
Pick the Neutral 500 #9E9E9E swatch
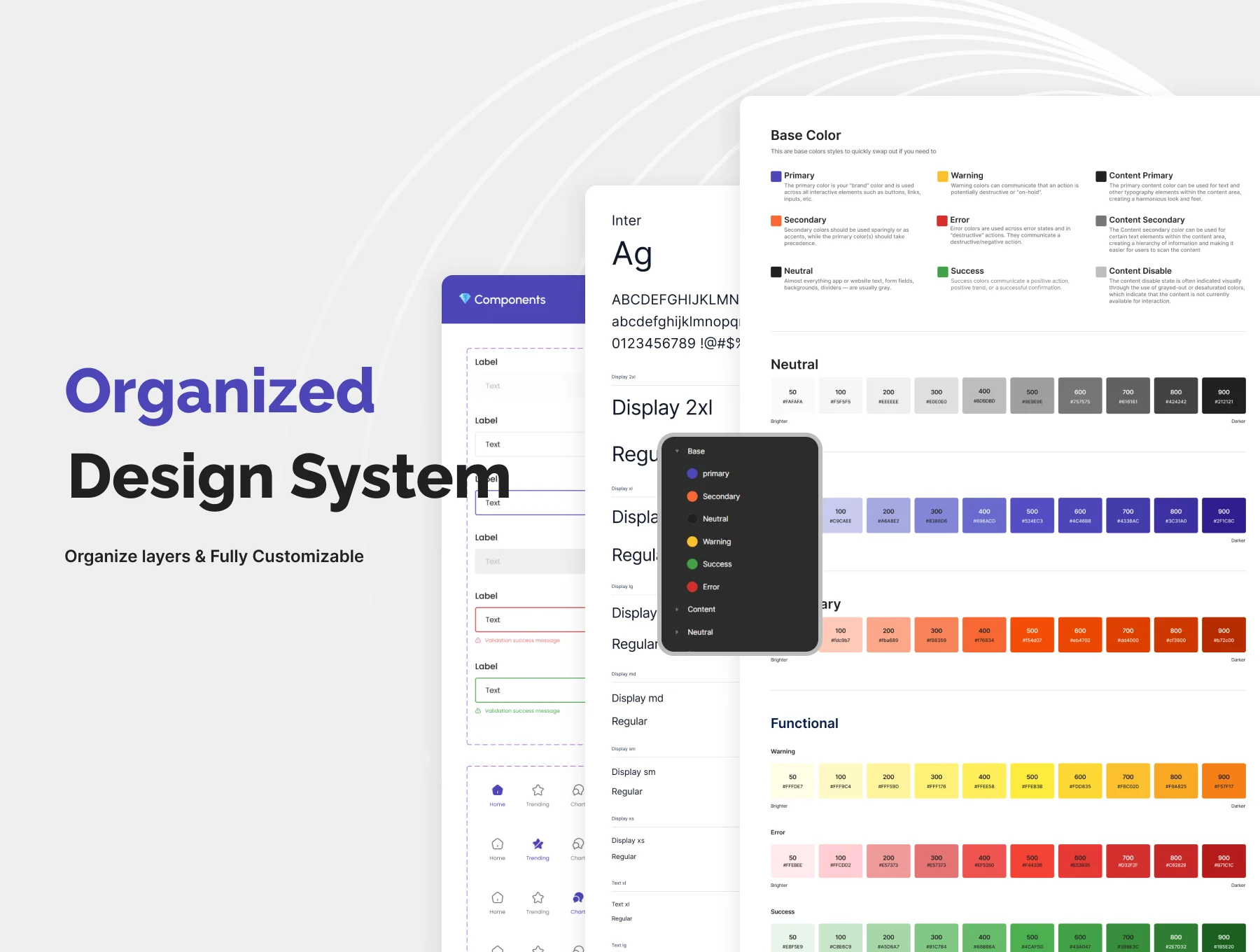pos(1032,395)
